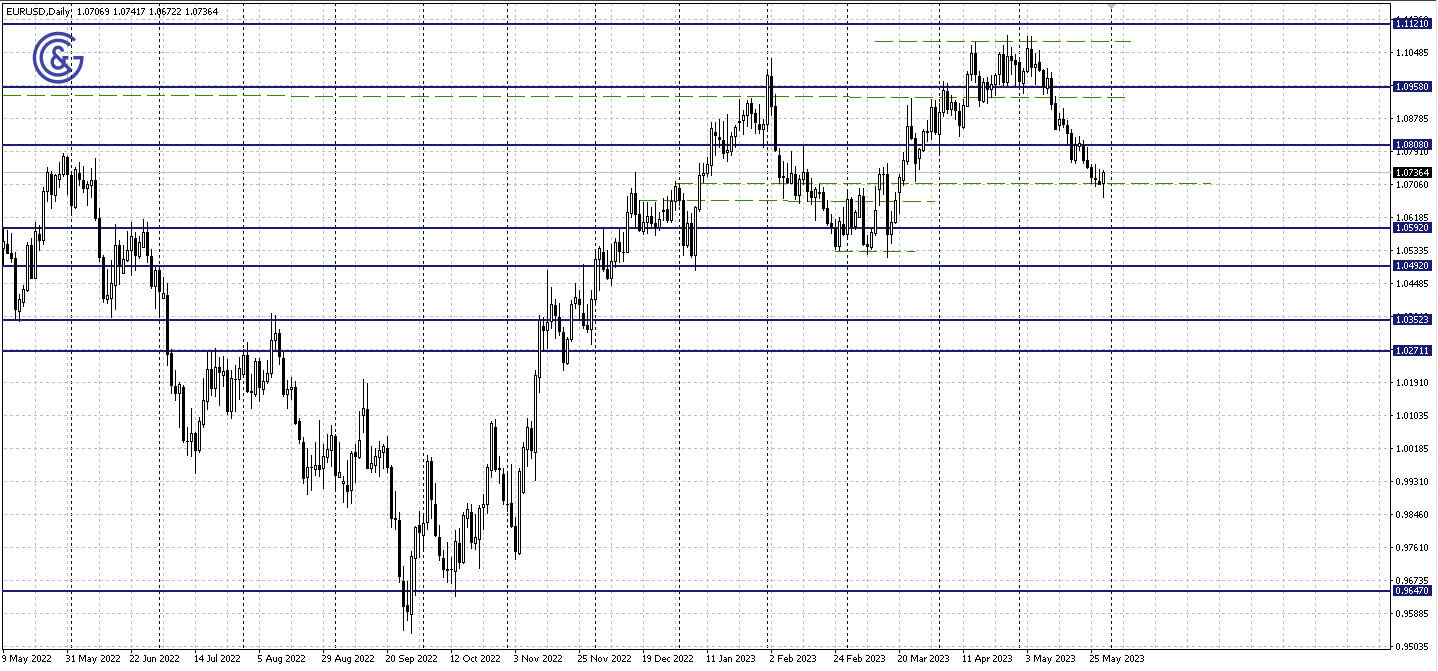Click the EURUSD,Daily chart title text
1438x671 pixels.
pos(38,12)
